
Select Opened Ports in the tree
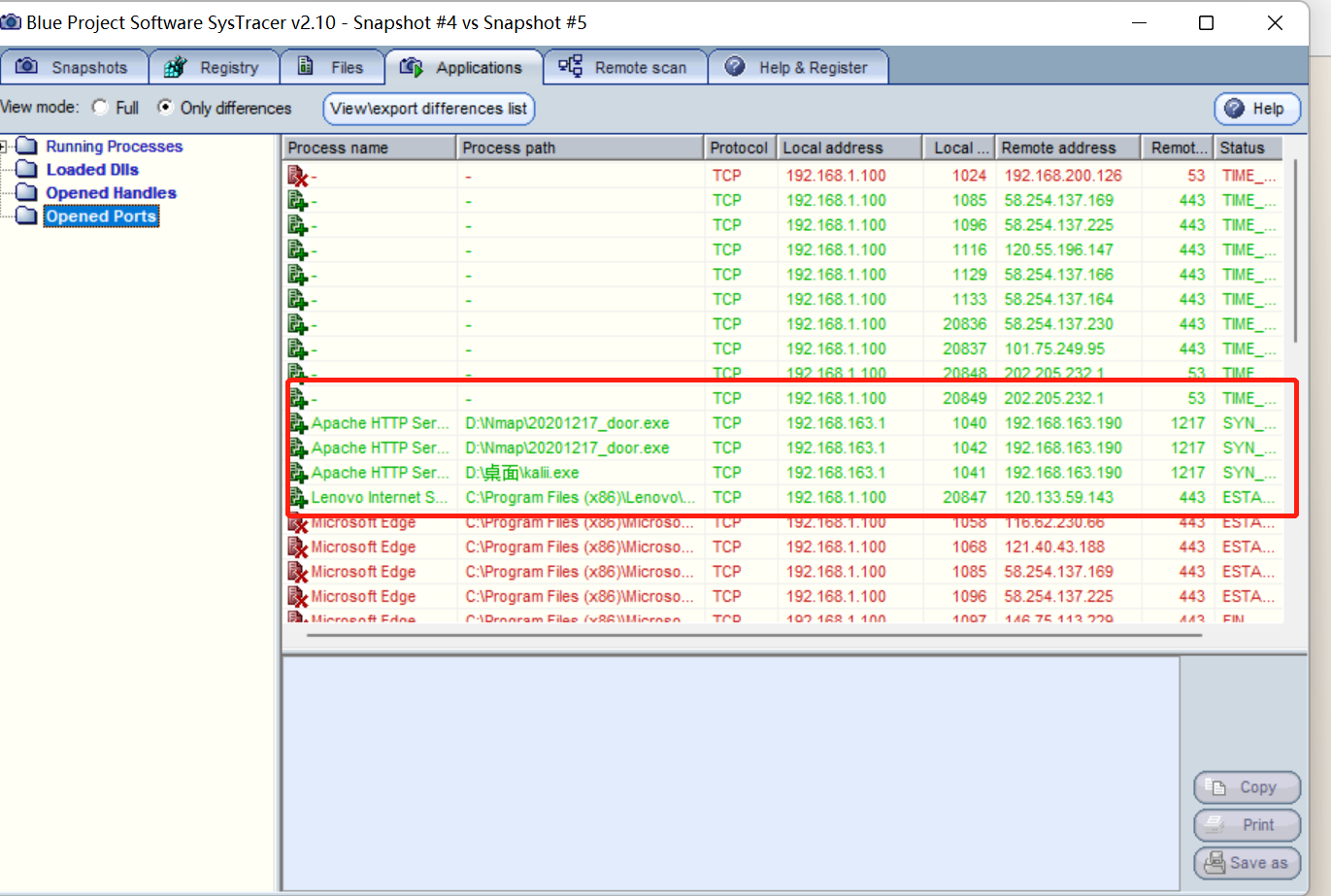[101, 216]
